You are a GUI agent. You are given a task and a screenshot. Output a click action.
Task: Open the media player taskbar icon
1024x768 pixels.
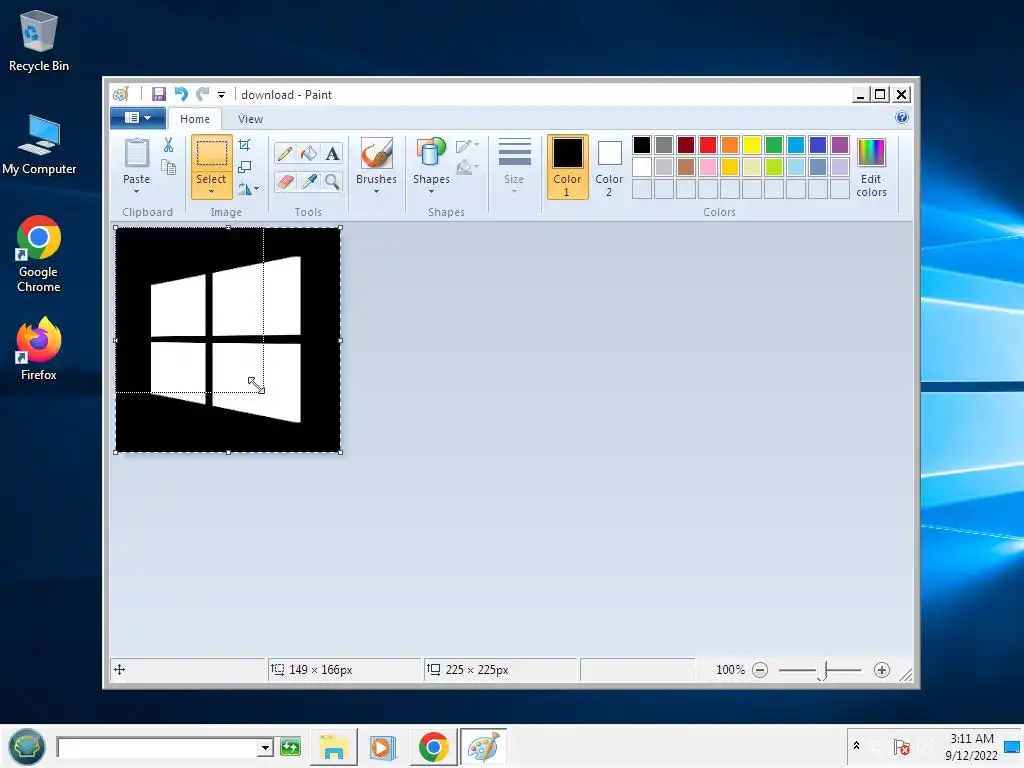pyautogui.click(x=383, y=747)
